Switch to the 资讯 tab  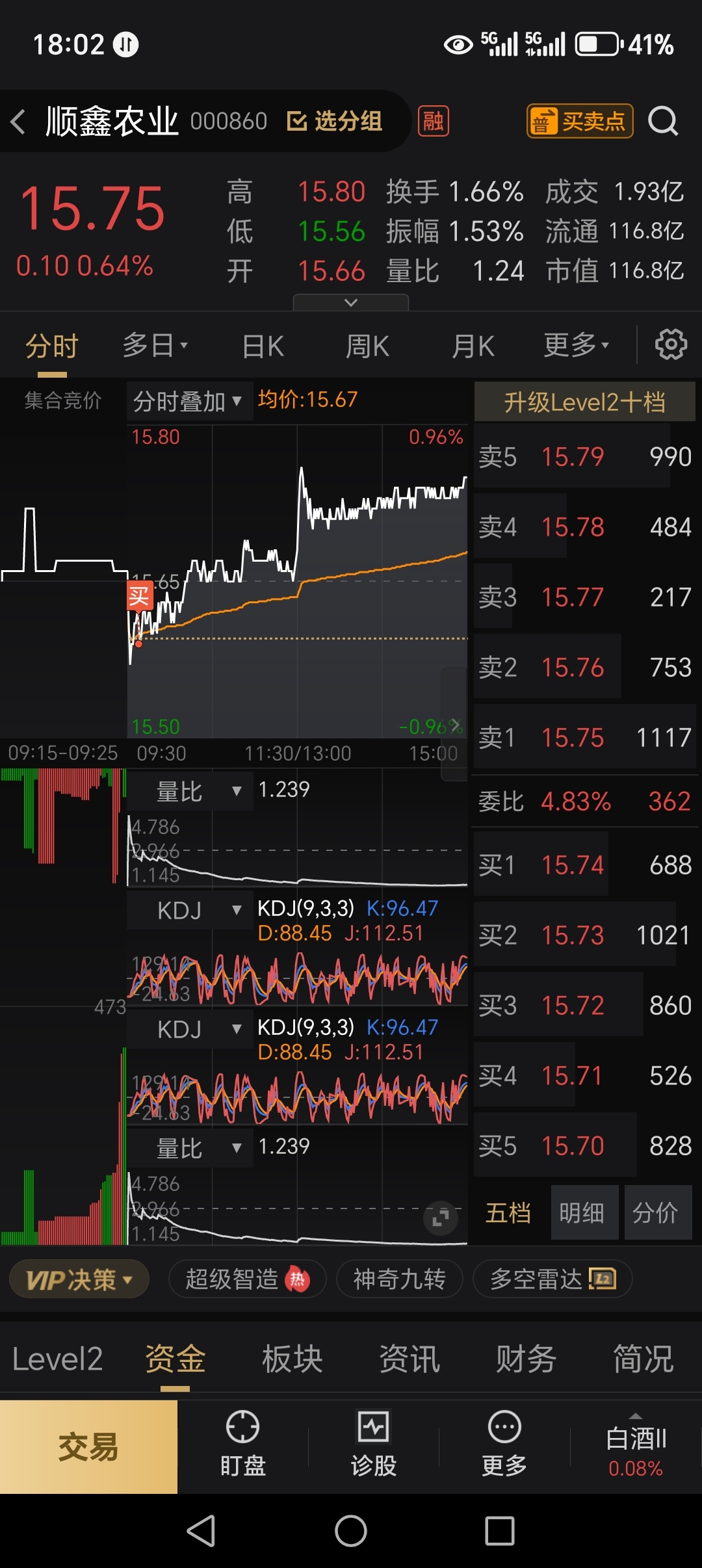point(409,1359)
